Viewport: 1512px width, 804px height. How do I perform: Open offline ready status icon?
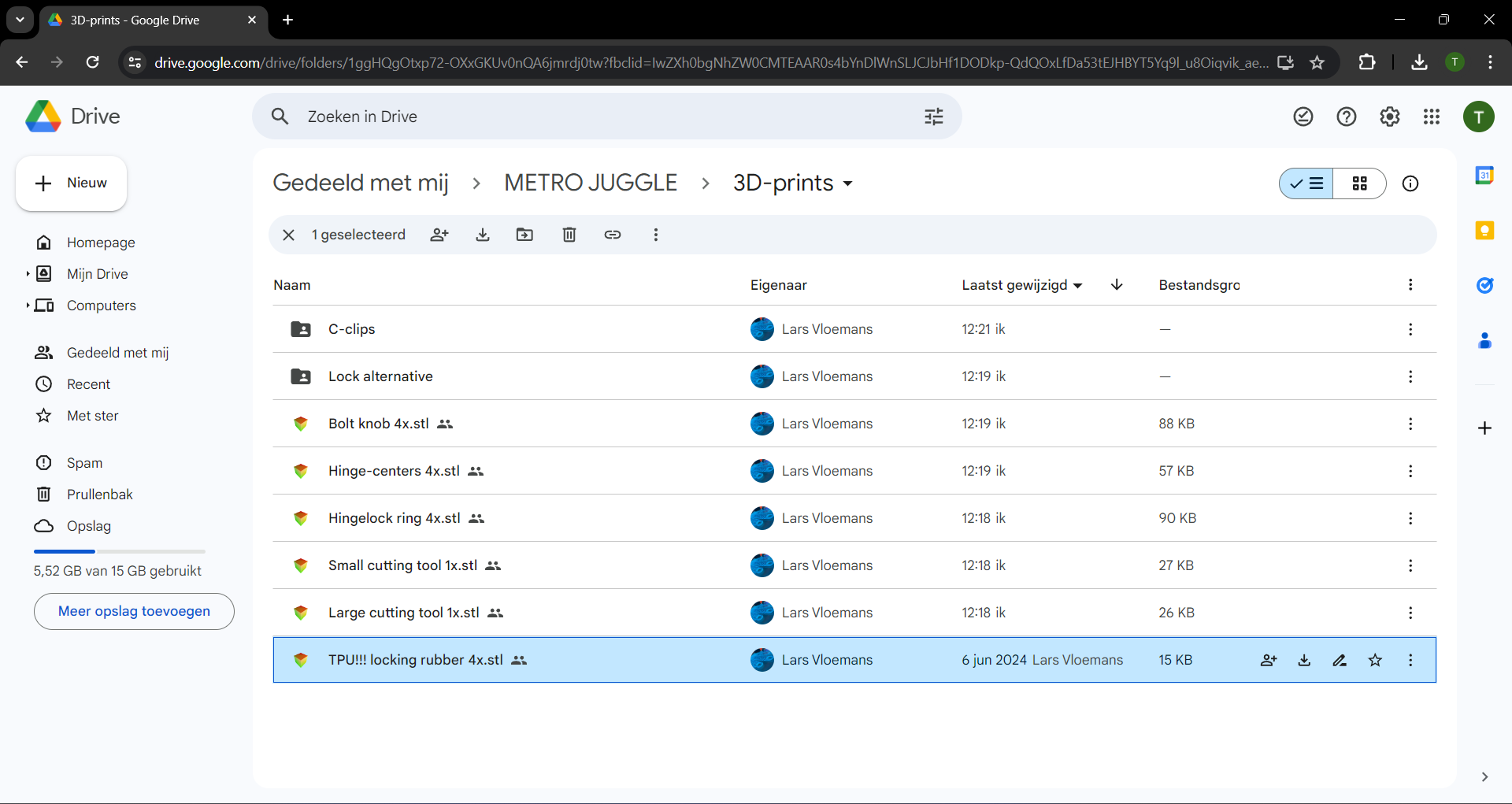coord(1303,117)
